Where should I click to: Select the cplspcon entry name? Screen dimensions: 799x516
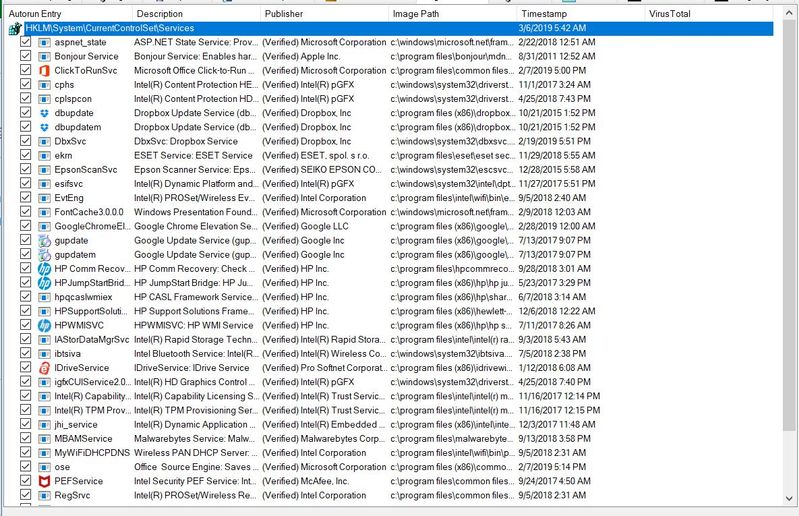73,99
